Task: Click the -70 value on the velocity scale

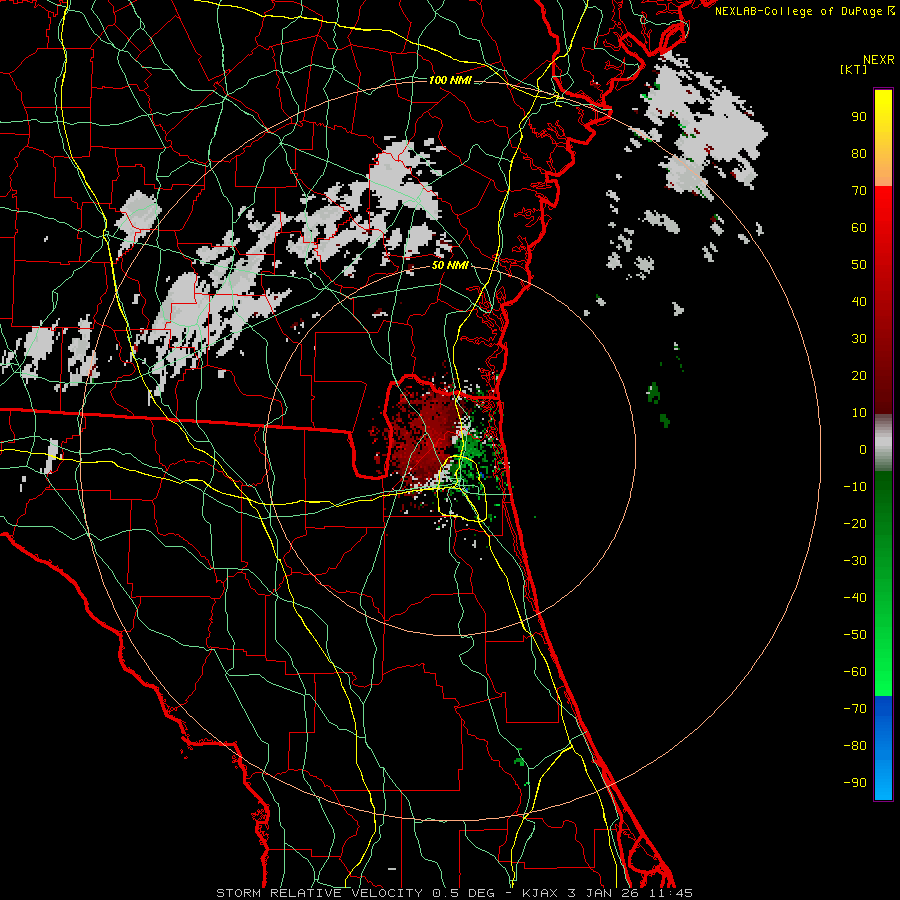Action: point(855,709)
